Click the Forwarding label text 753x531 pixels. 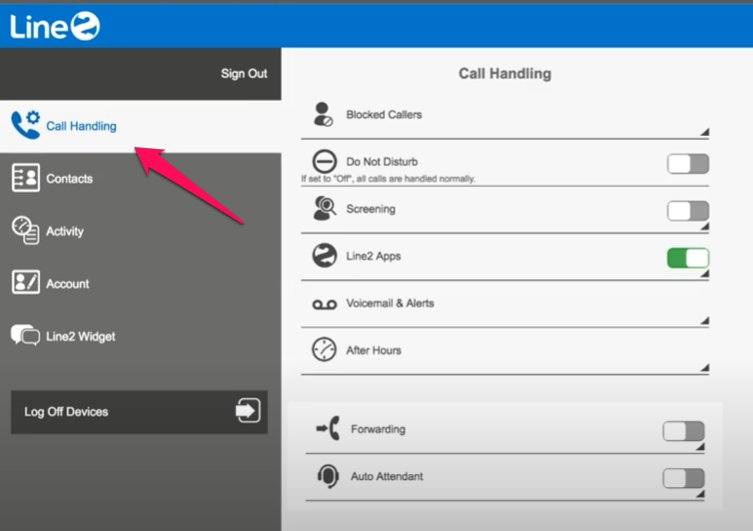click(x=378, y=429)
